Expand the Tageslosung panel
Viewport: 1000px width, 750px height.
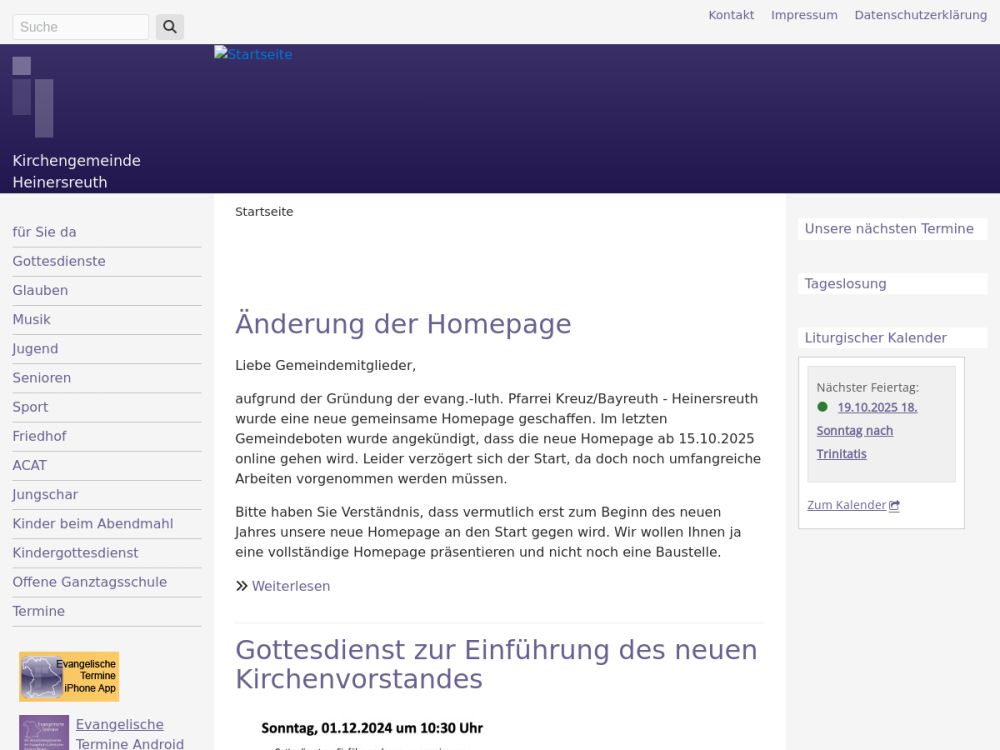tap(845, 284)
